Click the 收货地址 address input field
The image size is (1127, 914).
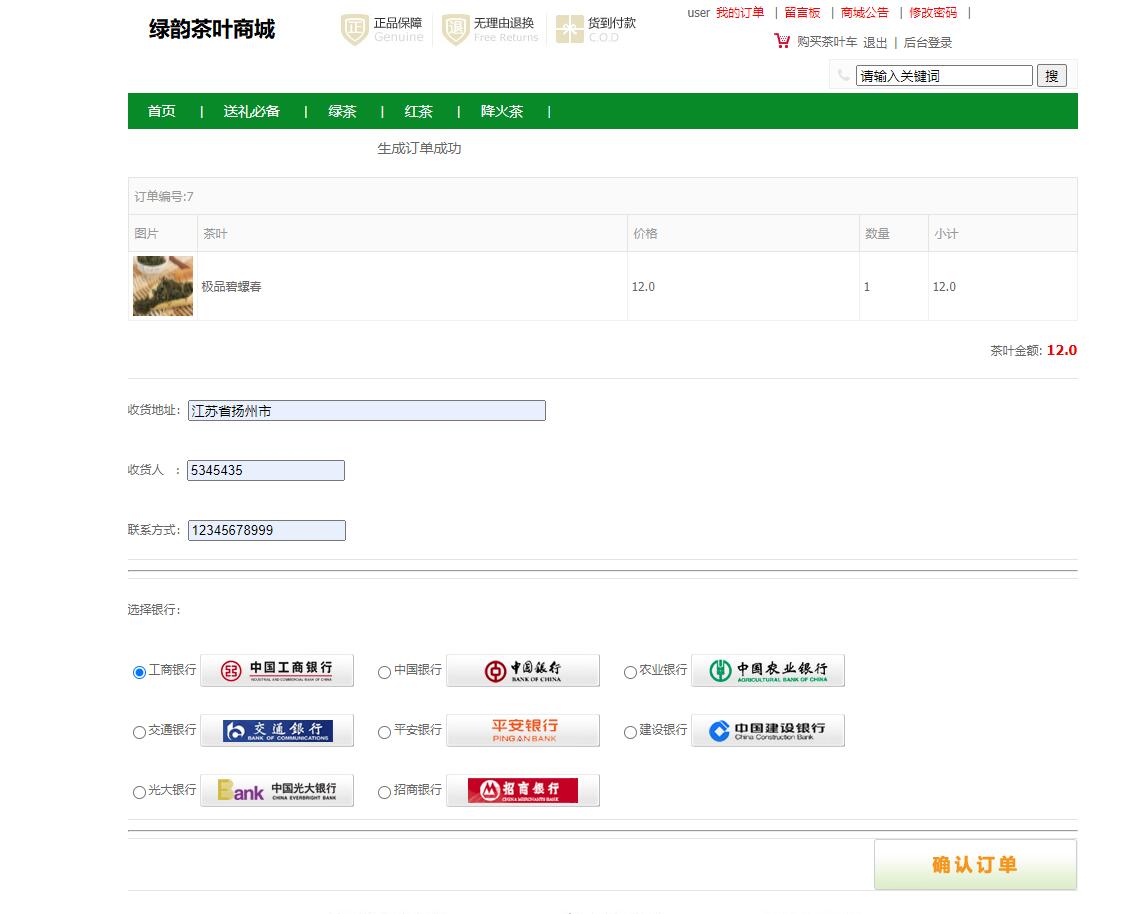click(x=366, y=410)
